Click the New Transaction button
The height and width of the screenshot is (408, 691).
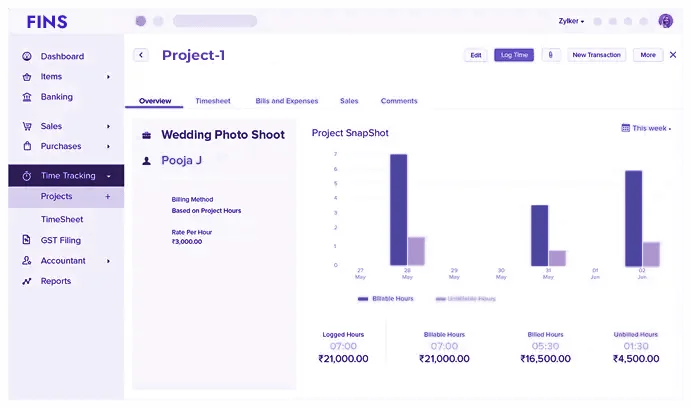tap(596, 55)
